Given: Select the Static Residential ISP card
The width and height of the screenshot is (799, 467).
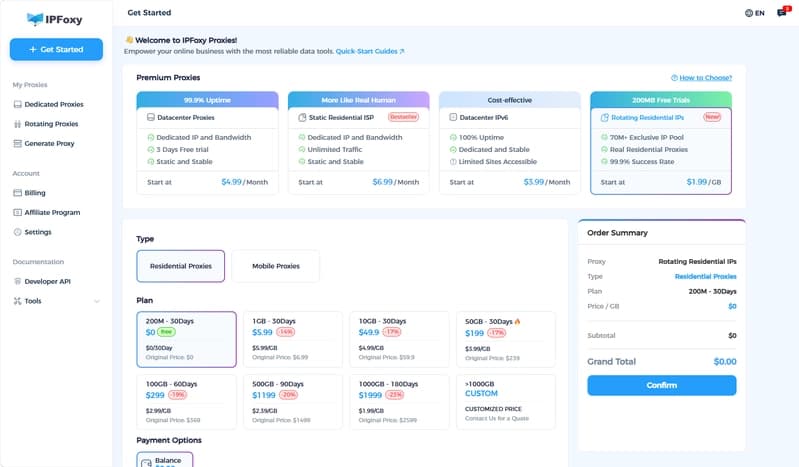Looking at the screenshot, I should [359, 143].
